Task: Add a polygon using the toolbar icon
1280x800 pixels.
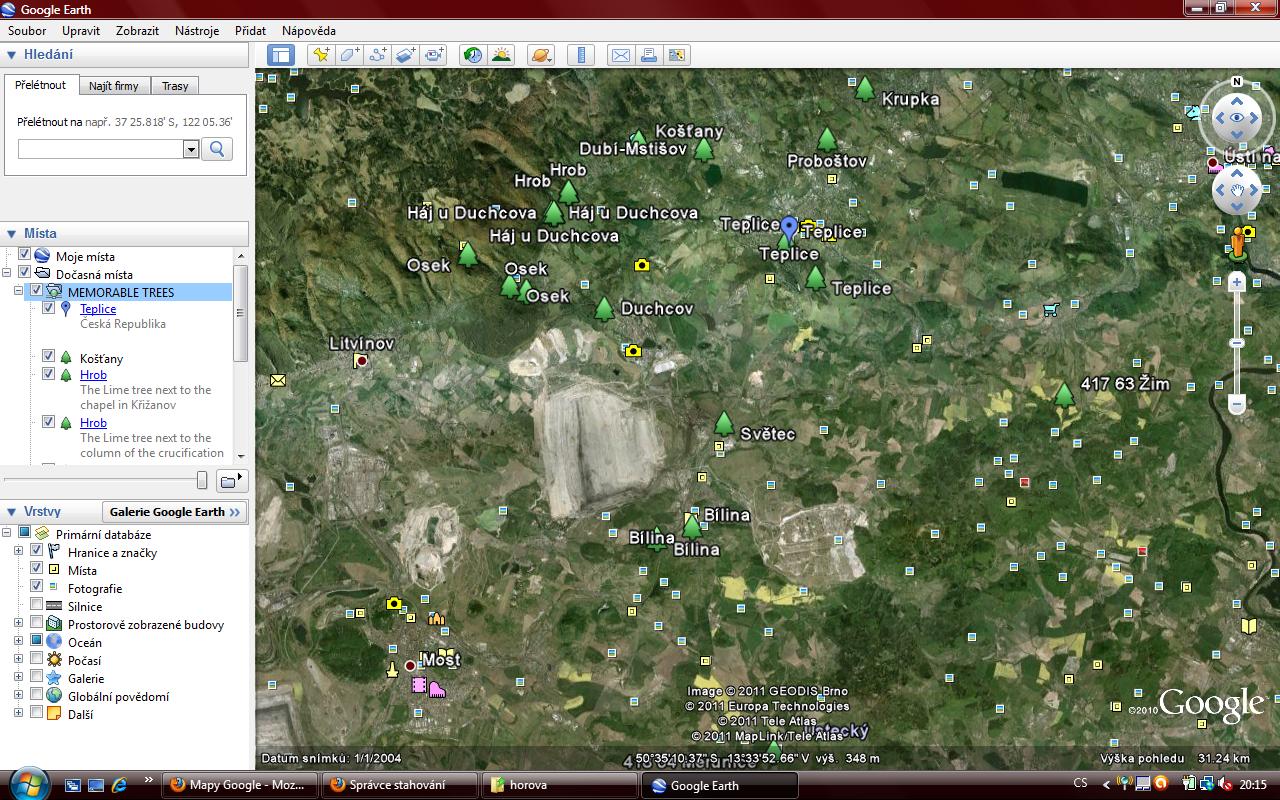Action: [x=349, y=56]
